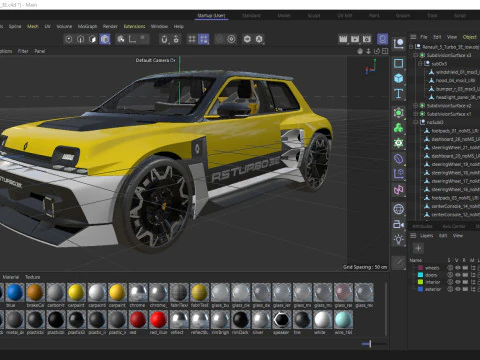Image resolution: width=480 pixels, height=360 pixels.
Task: Click the Spline rectangle tool icon
Action: 398,63
